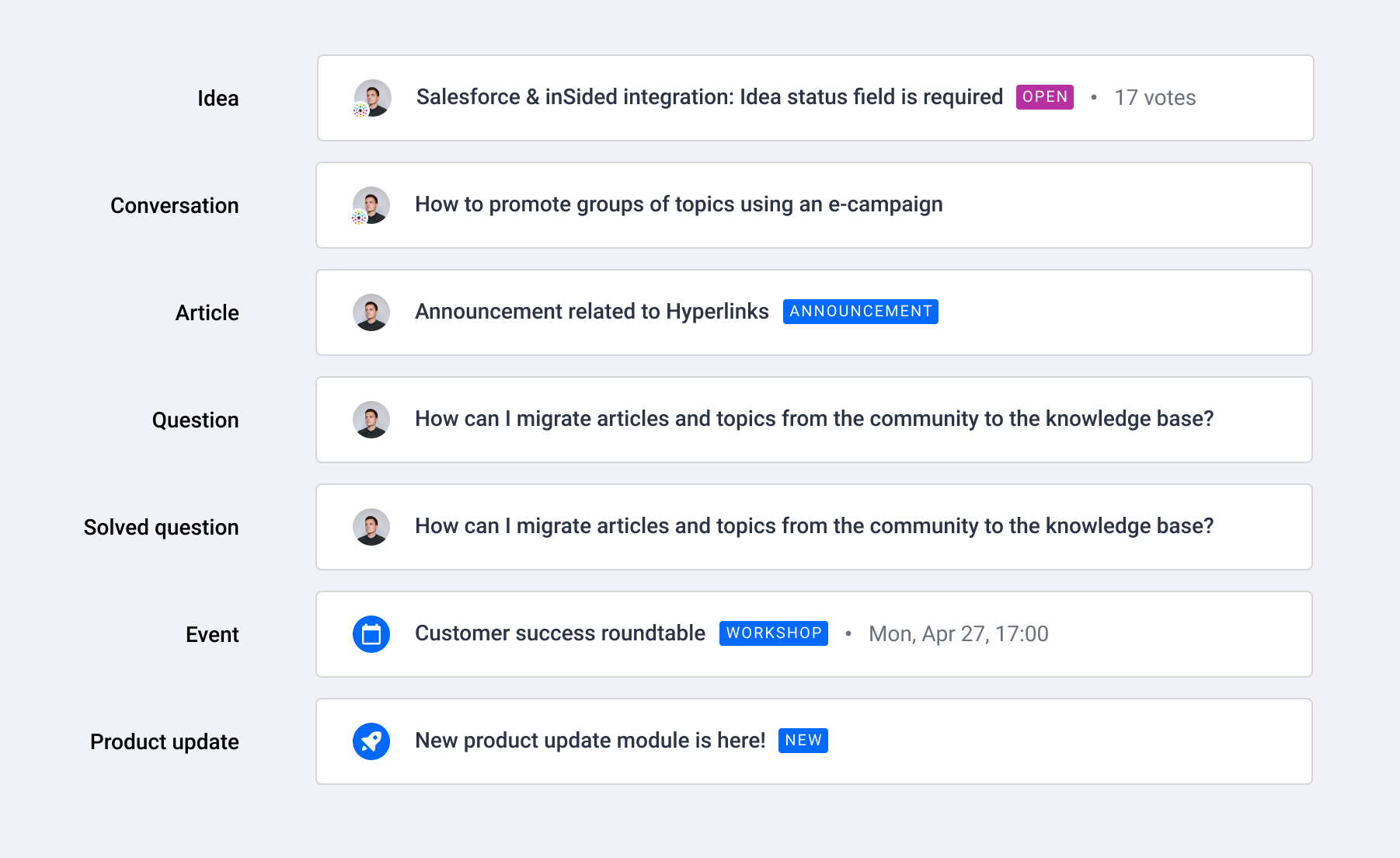Click the Product update label

165,742
